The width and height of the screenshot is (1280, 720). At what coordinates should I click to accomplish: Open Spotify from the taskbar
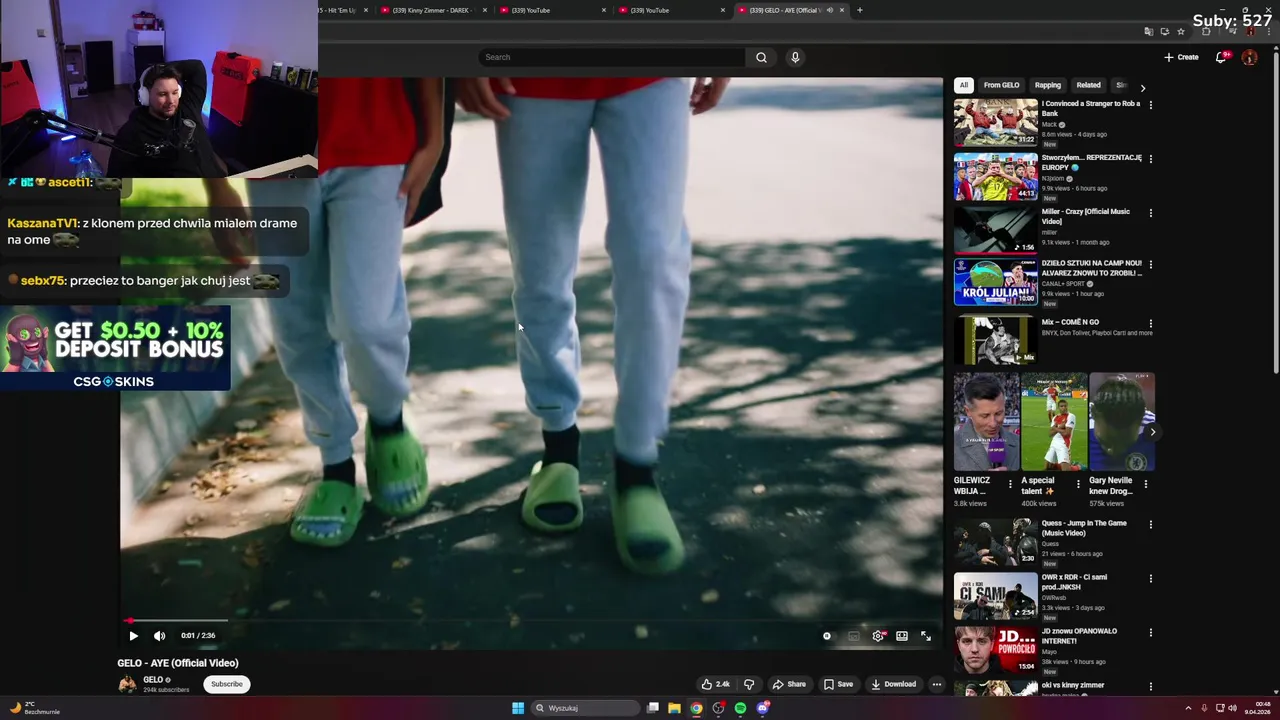[740, 708]
